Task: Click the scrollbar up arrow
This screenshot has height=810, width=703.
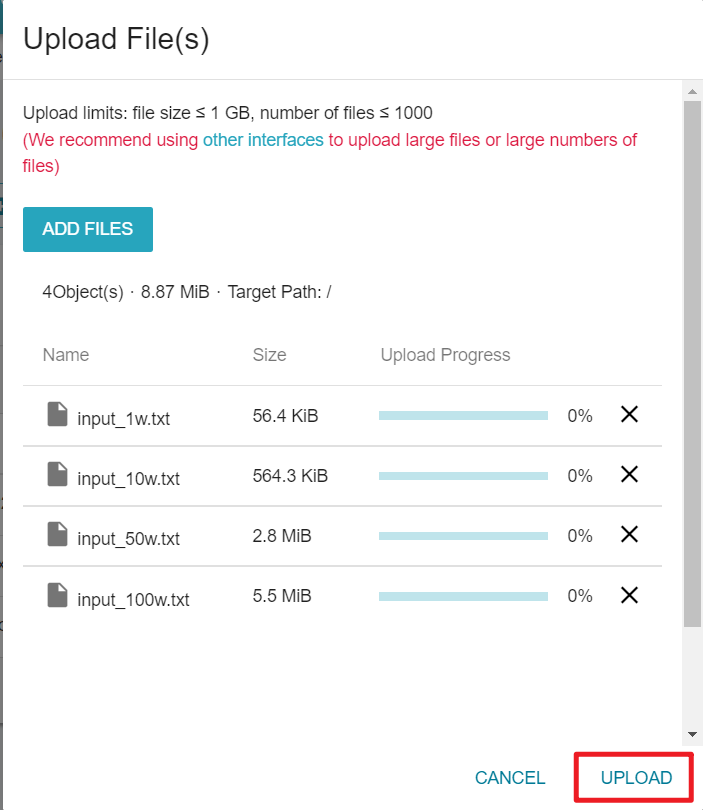Action: (x=692, y=91)
